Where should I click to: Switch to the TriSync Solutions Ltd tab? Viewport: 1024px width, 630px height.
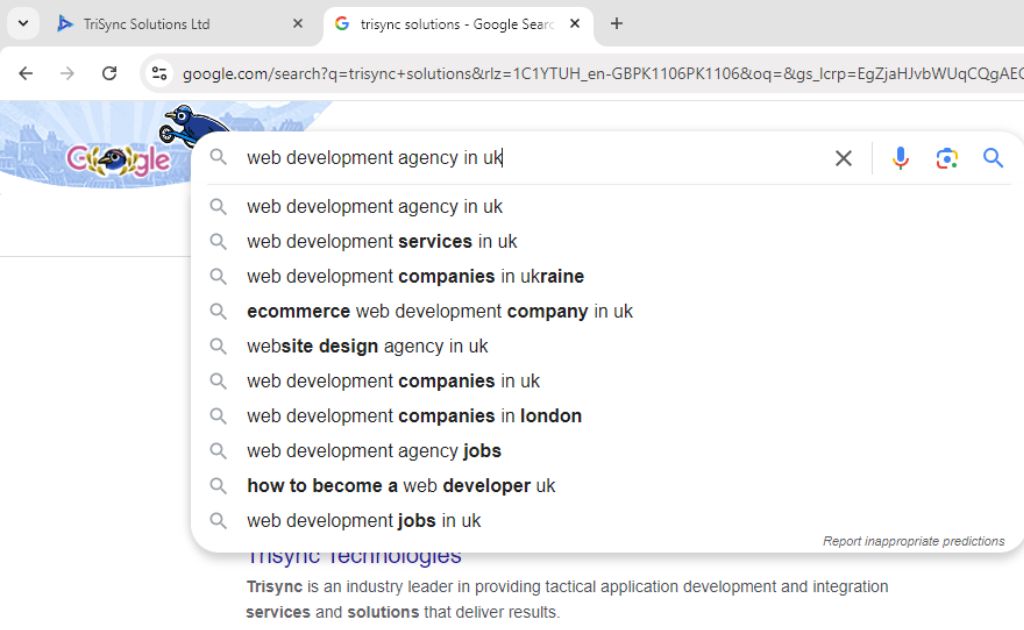(180, 24)
